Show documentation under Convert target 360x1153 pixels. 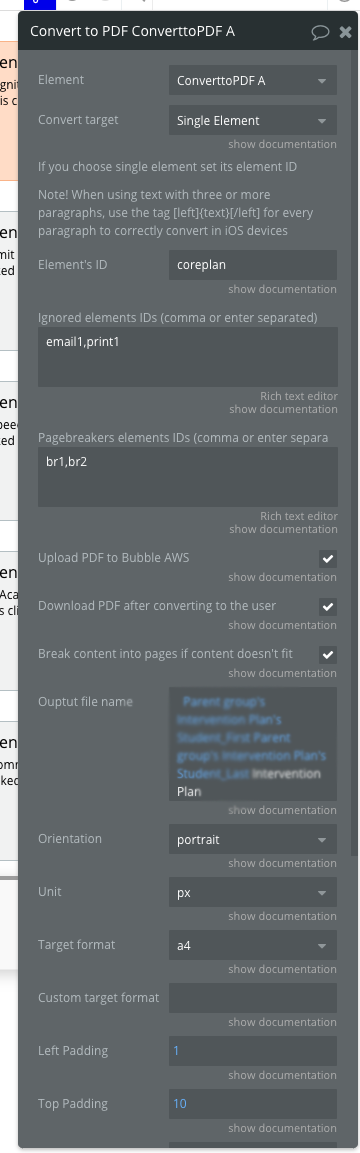[x=283, y=144]
